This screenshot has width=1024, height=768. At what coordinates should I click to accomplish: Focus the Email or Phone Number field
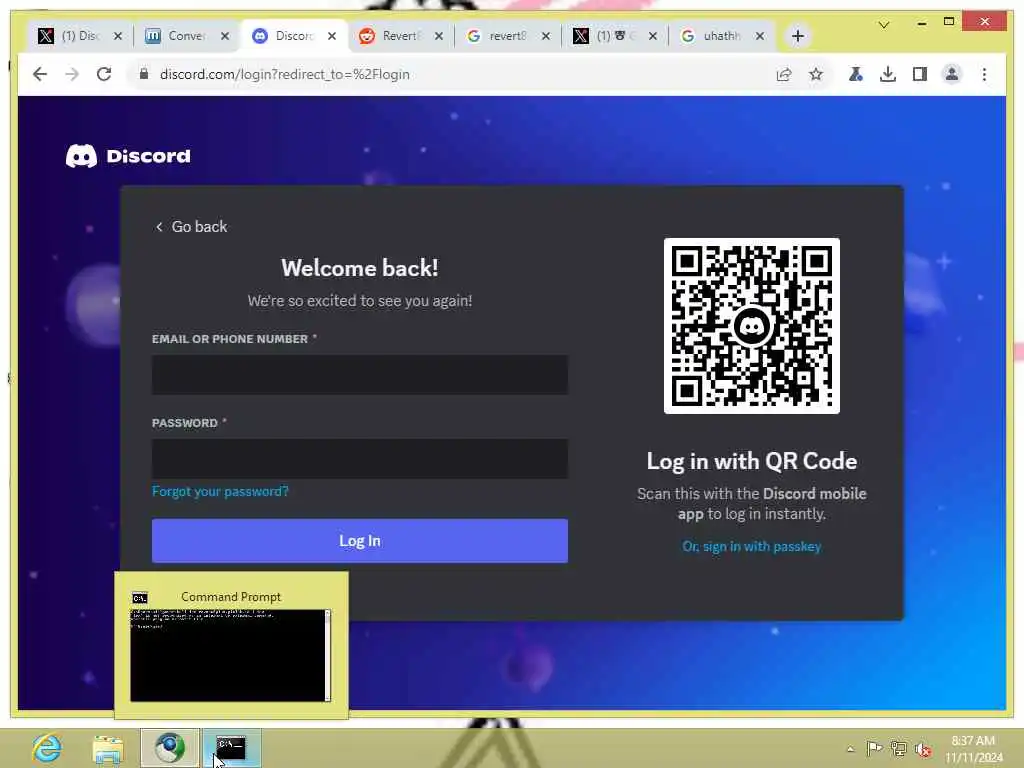[360, 375]
